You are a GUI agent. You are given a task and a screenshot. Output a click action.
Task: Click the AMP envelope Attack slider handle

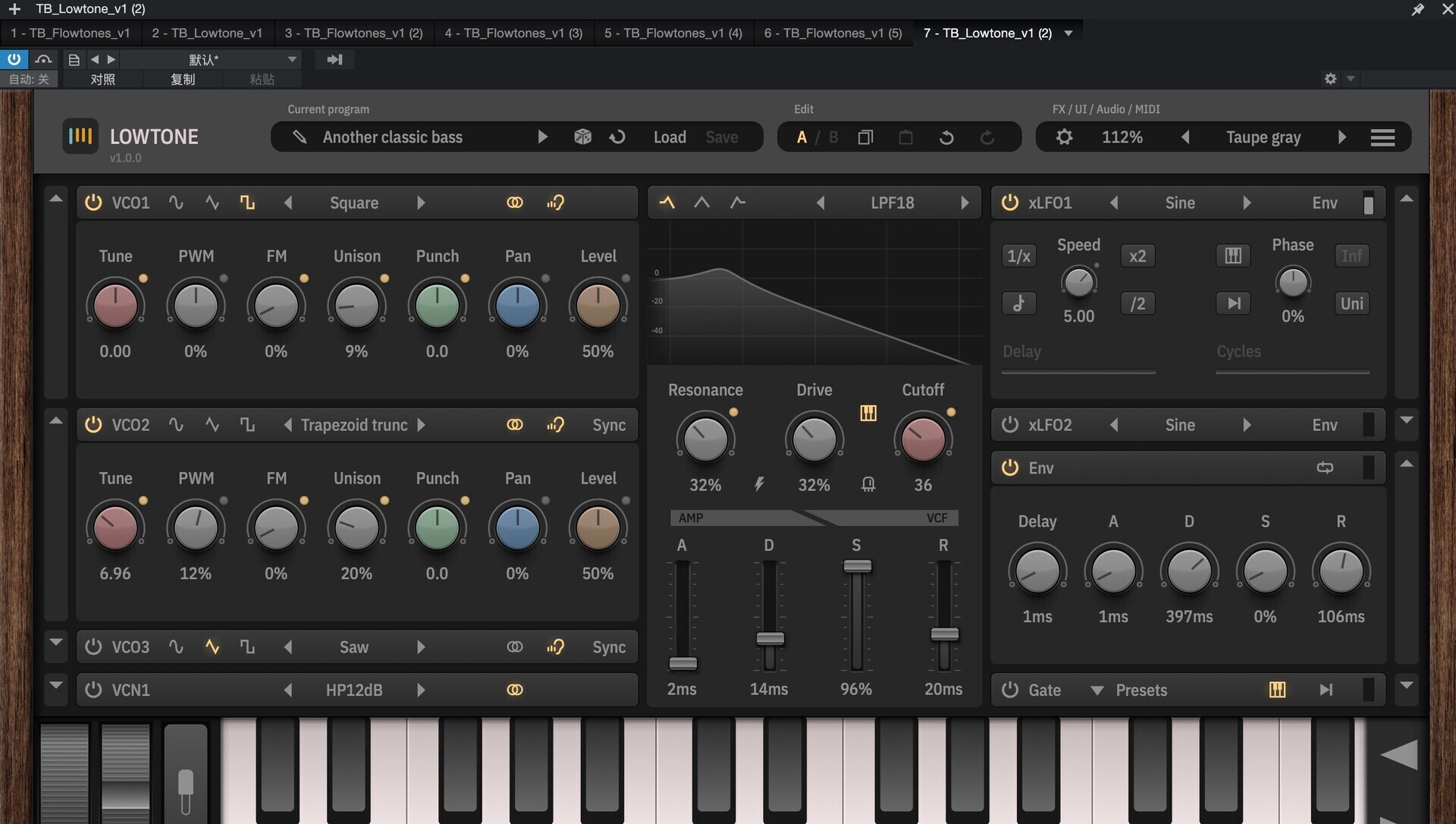[682, 664]
